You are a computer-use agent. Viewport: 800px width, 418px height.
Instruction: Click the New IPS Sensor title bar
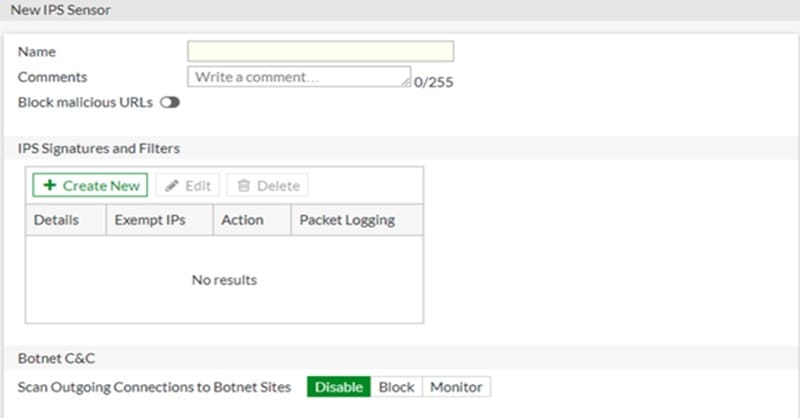click(60, 10)
